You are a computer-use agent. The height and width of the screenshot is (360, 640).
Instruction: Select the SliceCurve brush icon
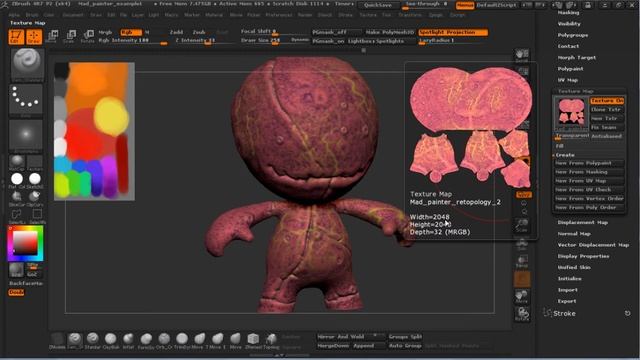17,198
